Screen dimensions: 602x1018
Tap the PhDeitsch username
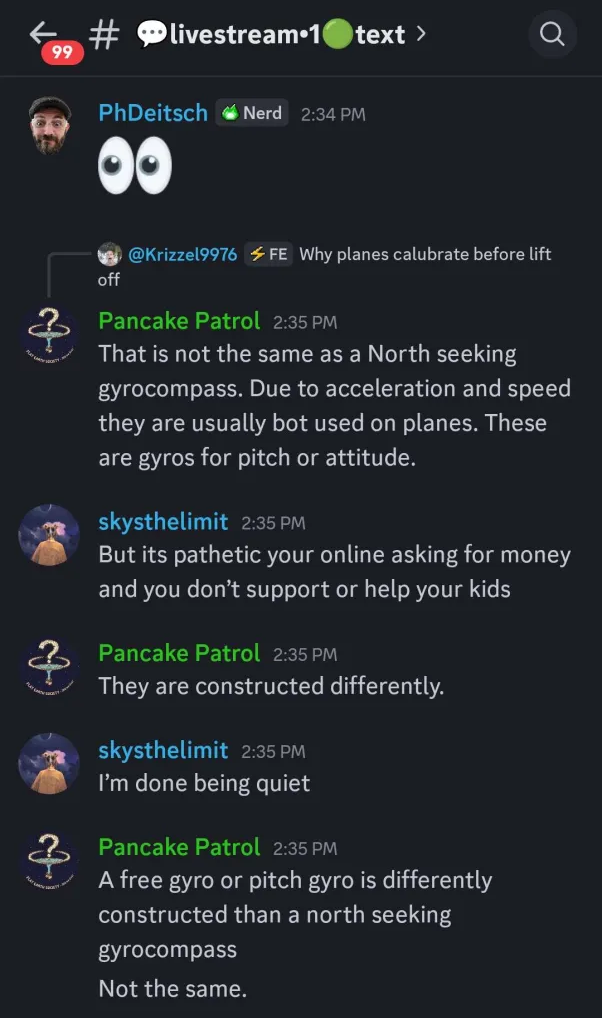coord(153,113)
